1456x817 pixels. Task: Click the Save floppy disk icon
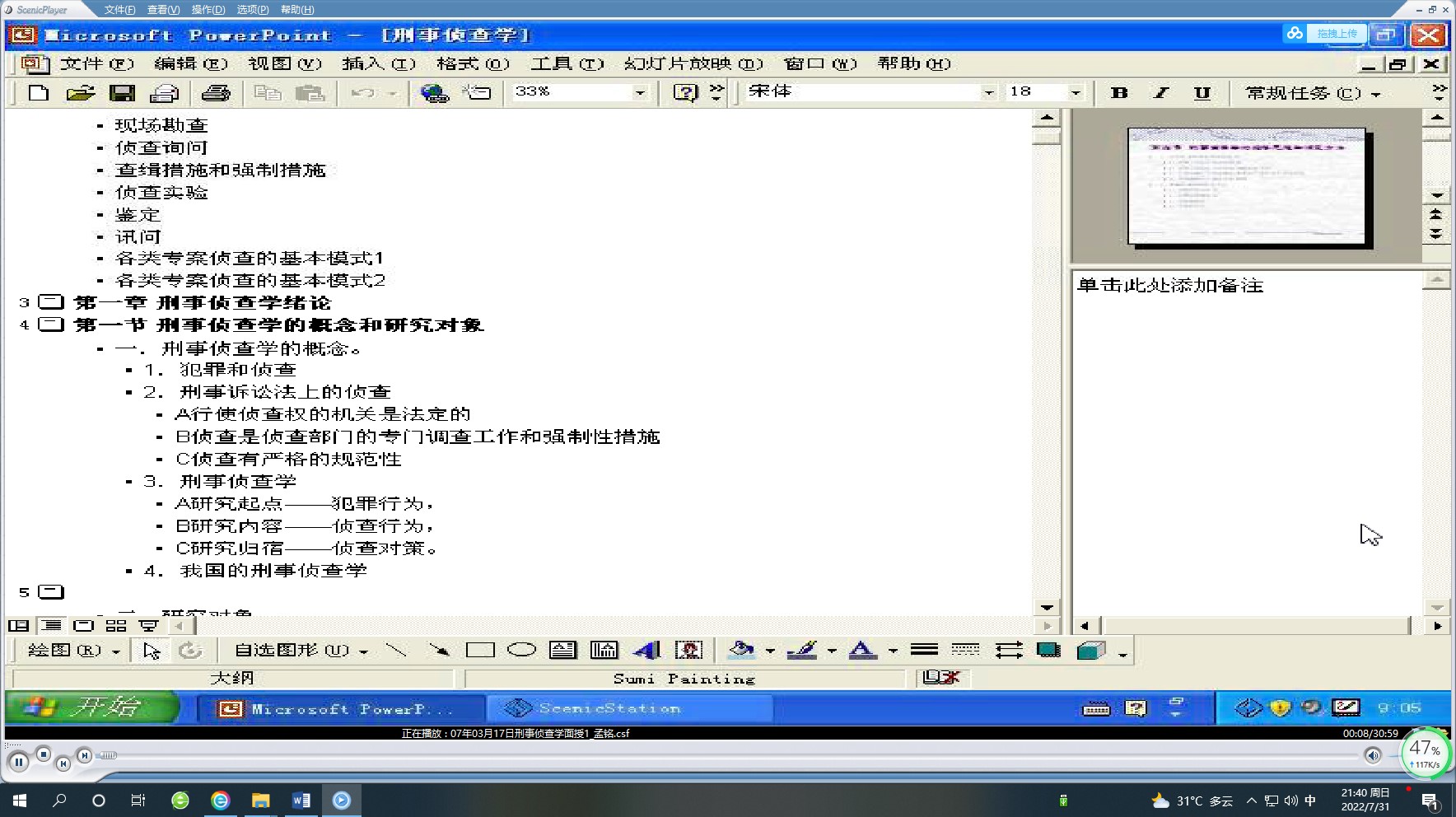[122, 93]
